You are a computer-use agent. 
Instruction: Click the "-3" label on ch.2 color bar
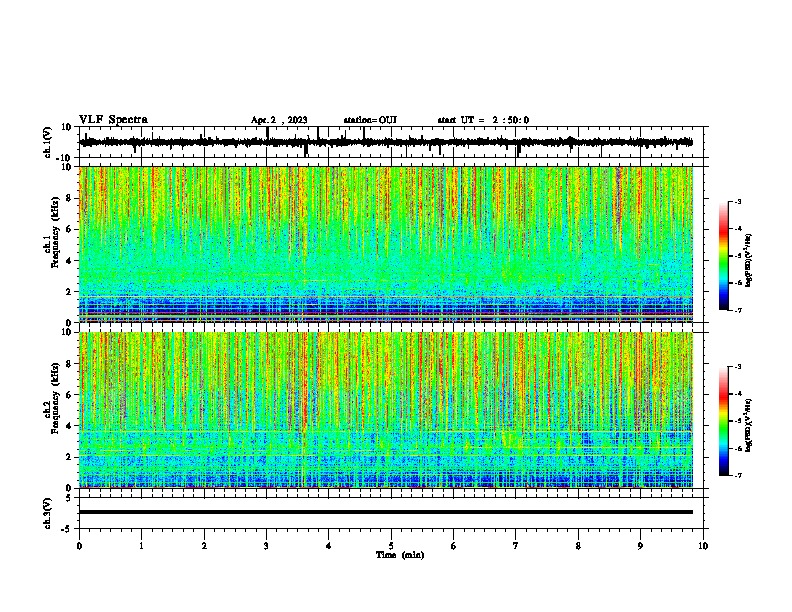click(738, 367)
